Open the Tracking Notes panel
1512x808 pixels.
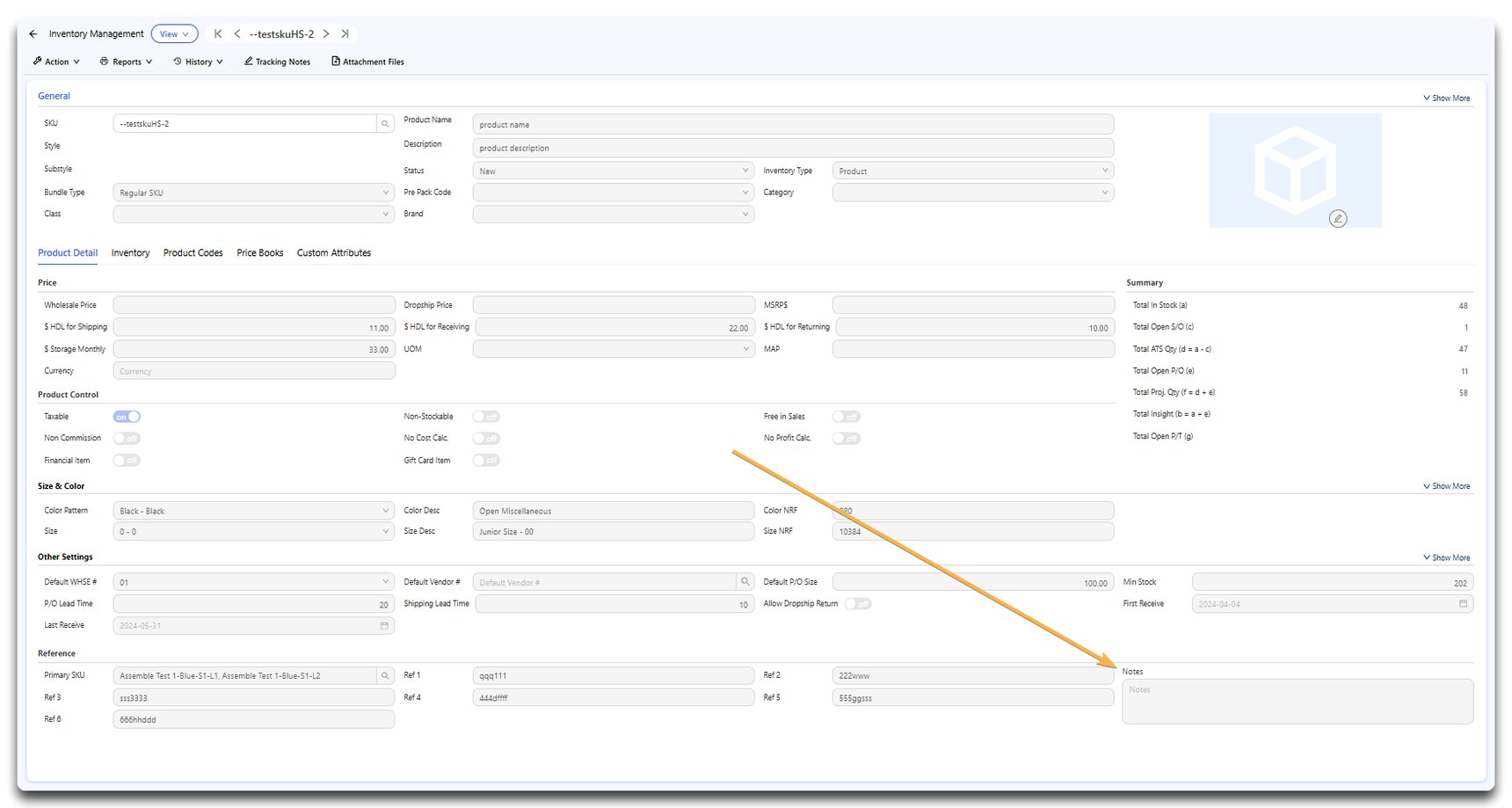[277, 62]
